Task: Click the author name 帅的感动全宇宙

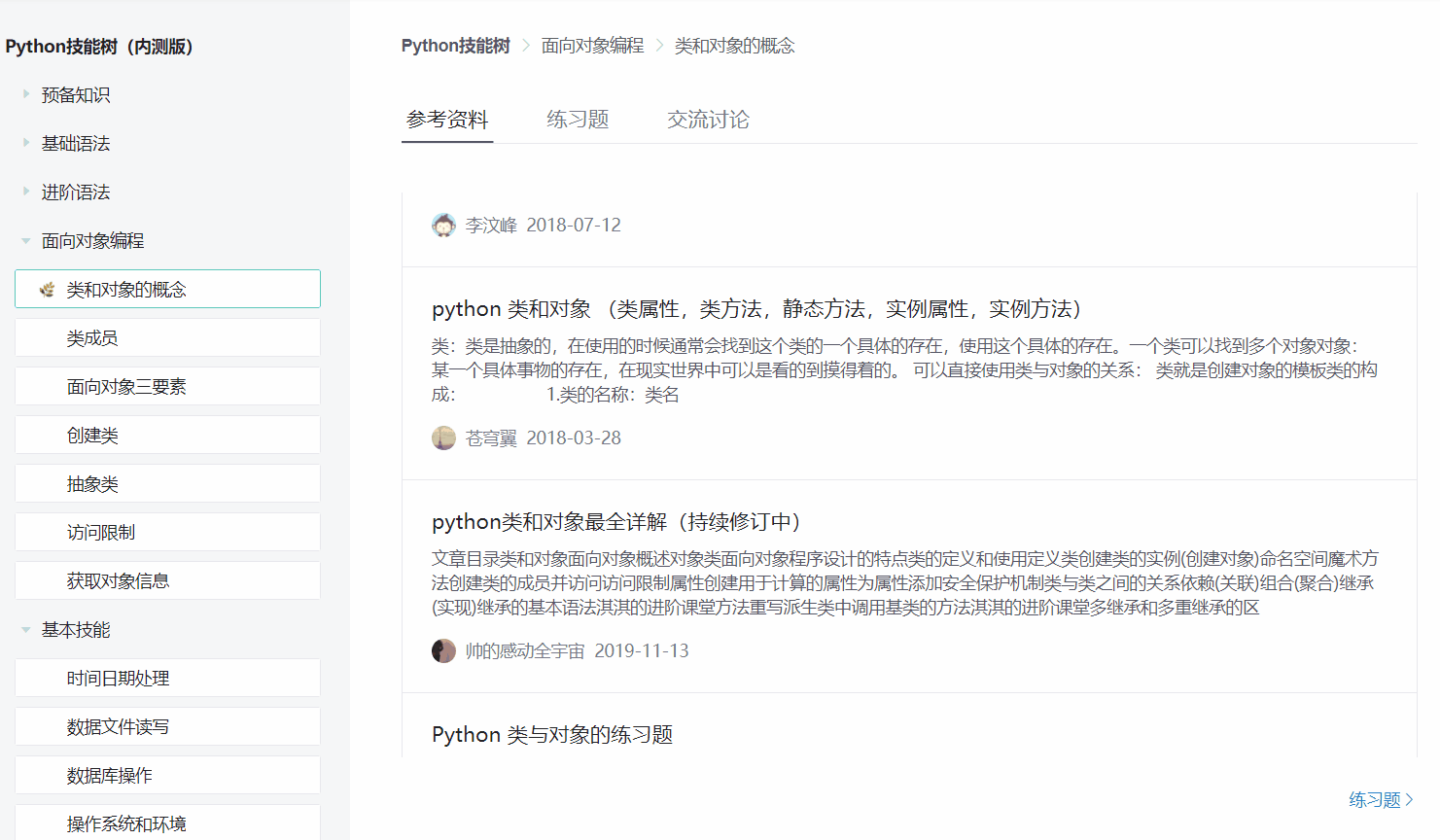Action: pyautogui.click(x=525, y=650)
